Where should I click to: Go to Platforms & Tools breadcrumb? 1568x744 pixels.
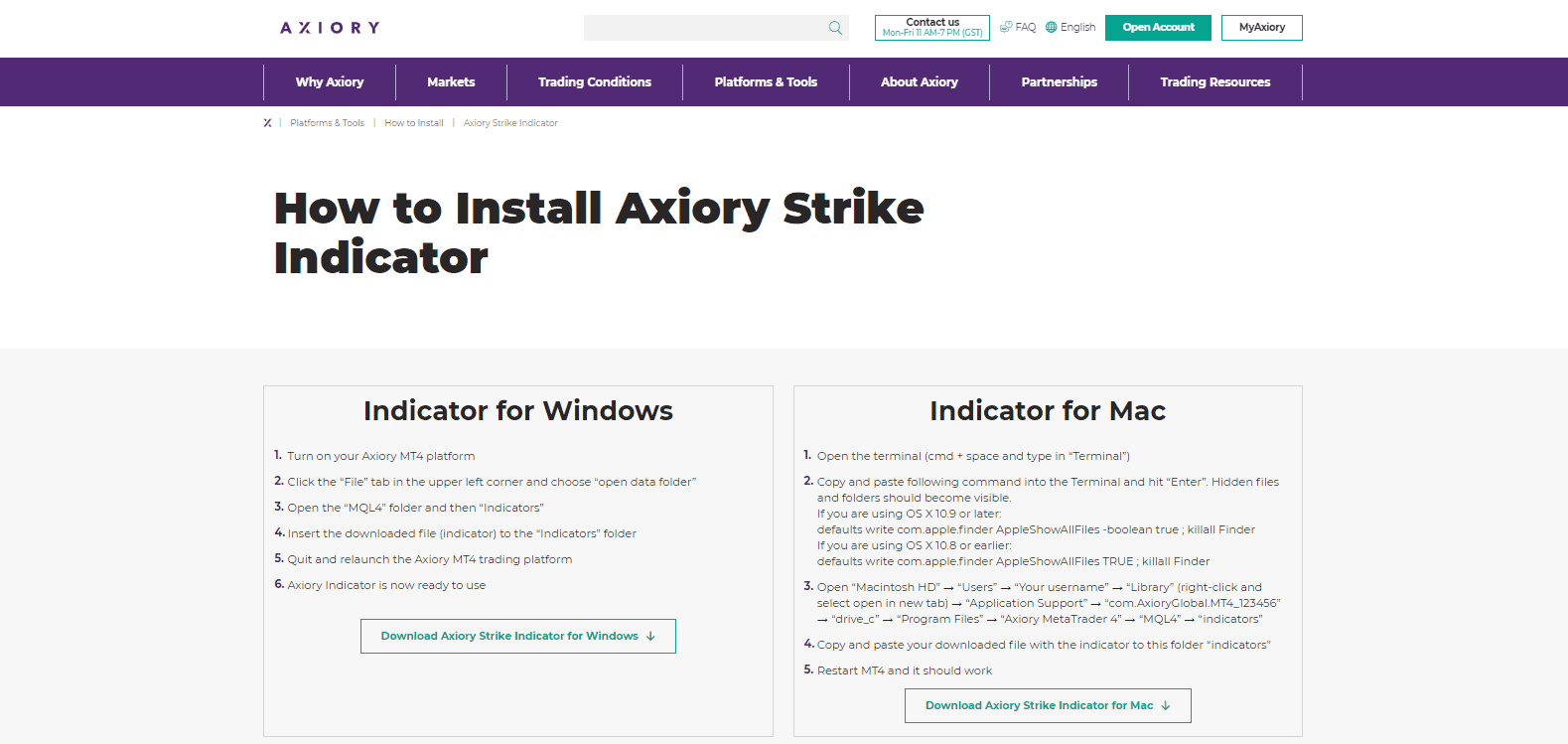point(327,123)
